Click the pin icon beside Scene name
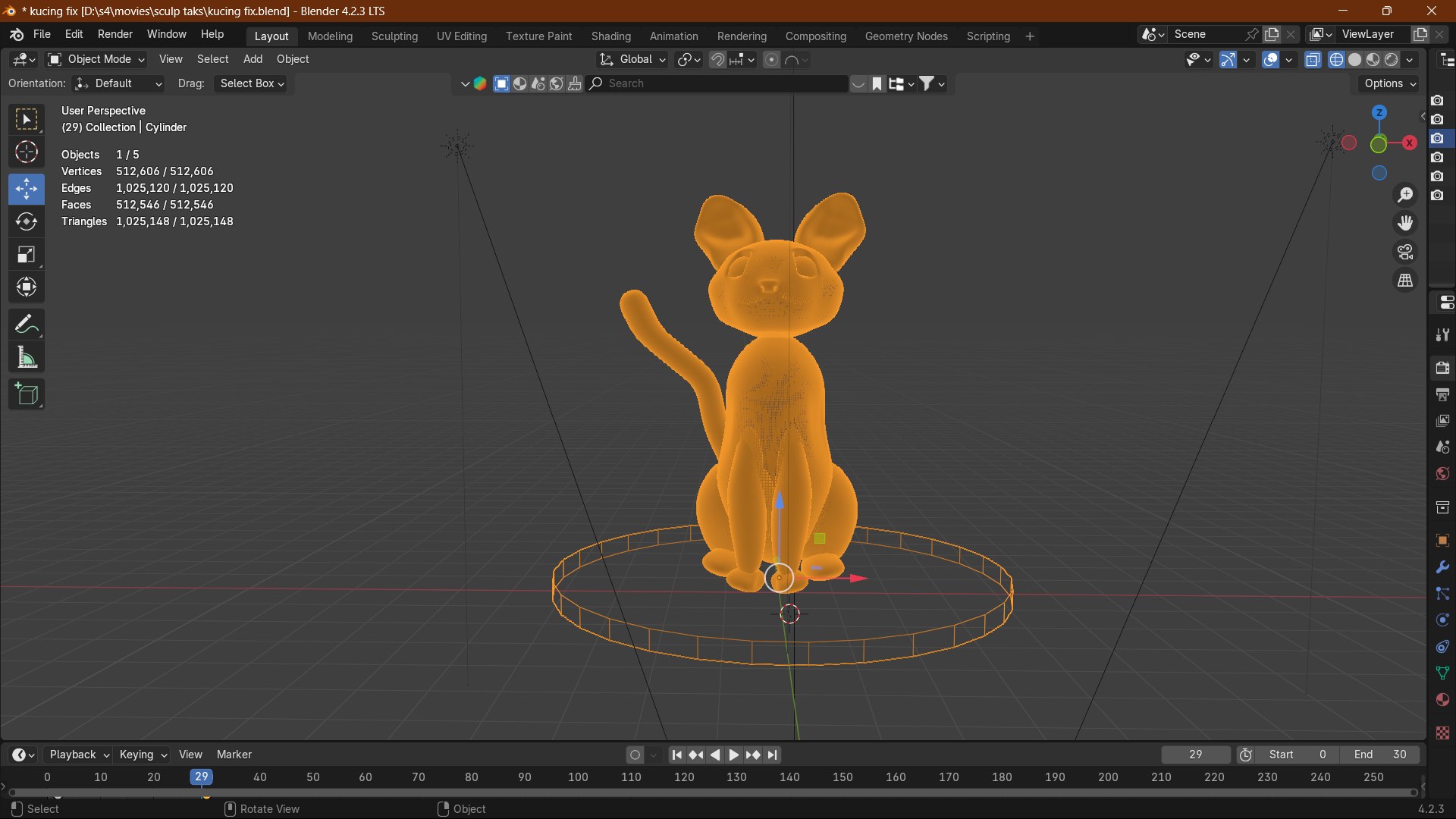This screenshot has height=819, width=1456. (1252, 34)
